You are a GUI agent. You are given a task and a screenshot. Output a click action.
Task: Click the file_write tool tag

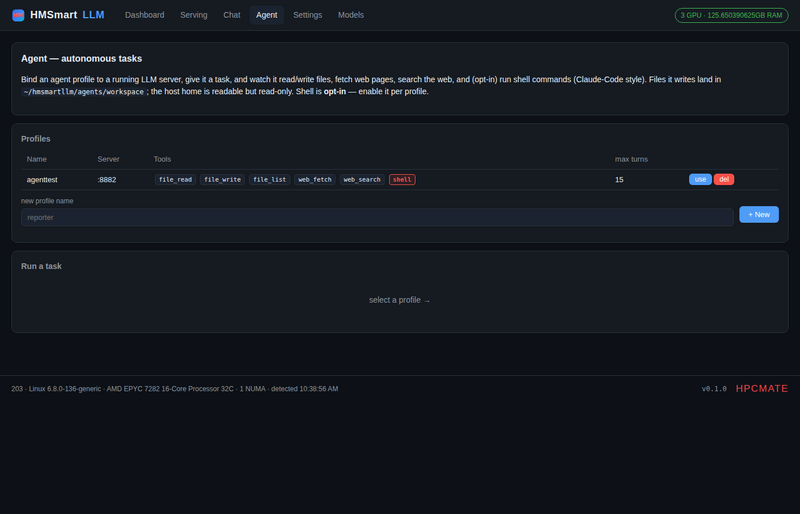coord(222,180)
